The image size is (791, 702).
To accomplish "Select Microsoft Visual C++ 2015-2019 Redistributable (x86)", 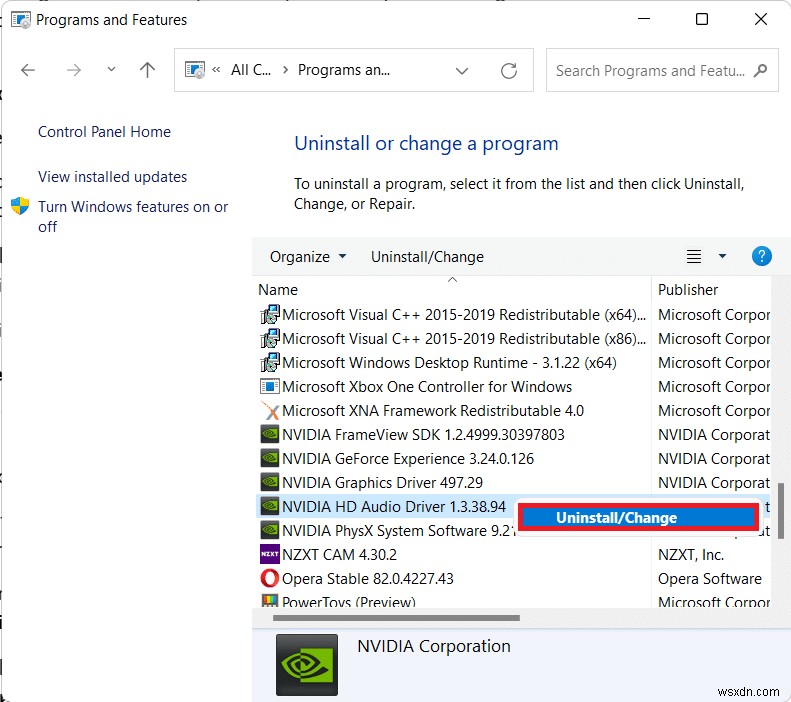I will 464,339.
